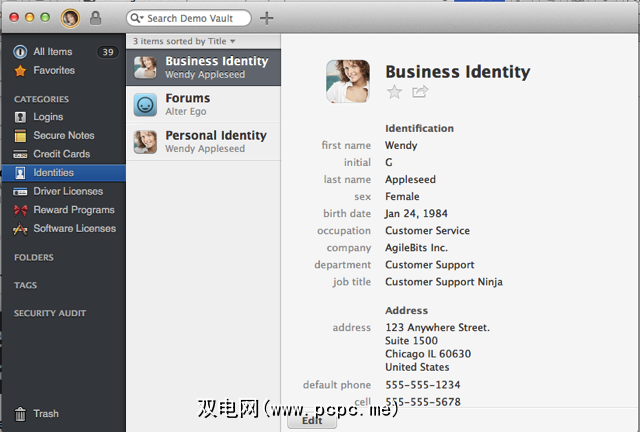The image size is (640, 432).
Task: Expand the Tags section
Action: (x=26, y=285)
